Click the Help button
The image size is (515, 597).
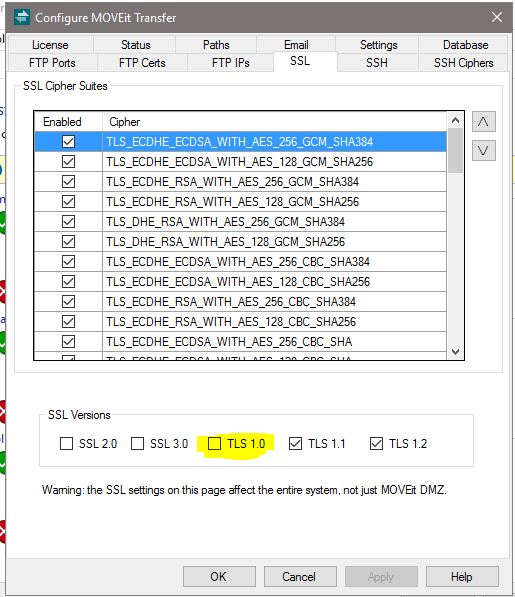(x=462, y=576)
